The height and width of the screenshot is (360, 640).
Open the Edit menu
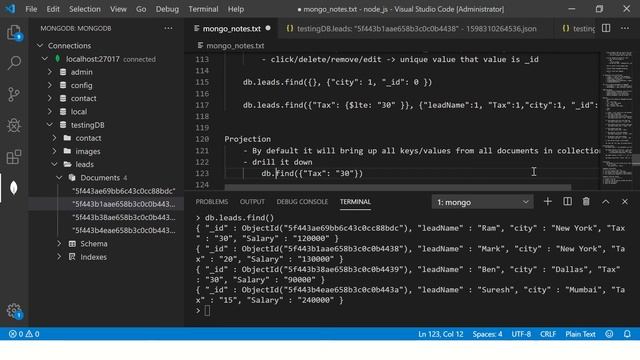tap(53, 9)
